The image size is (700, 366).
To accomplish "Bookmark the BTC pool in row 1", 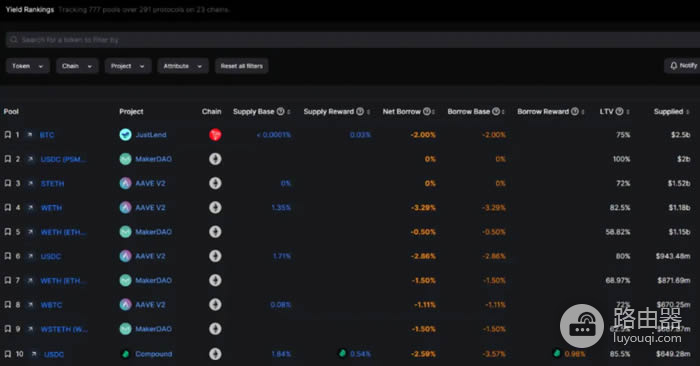I will pos(8,135).
